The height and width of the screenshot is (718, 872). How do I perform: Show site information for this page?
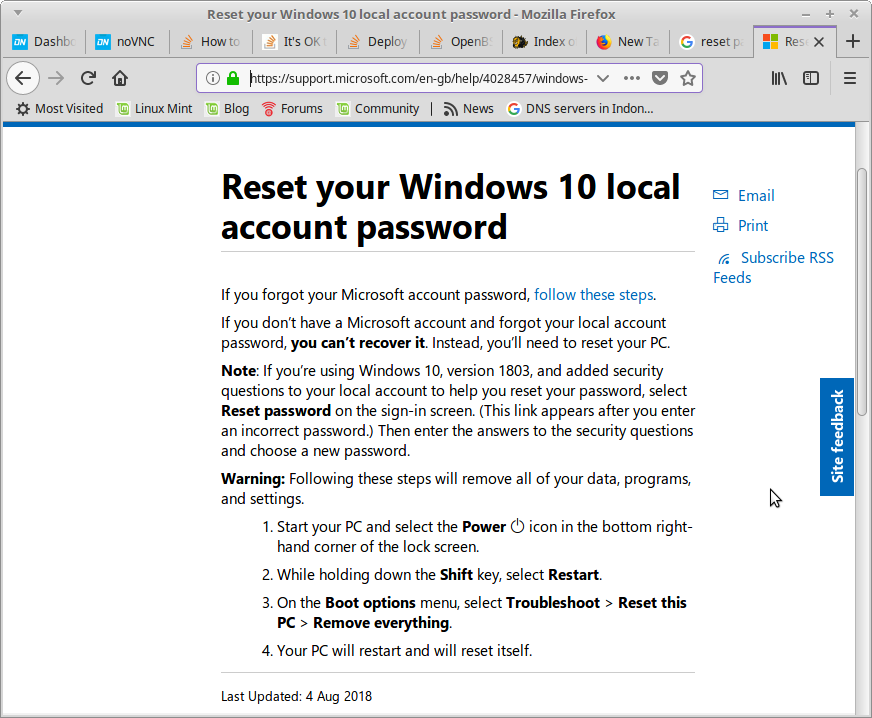pos(212,78)
